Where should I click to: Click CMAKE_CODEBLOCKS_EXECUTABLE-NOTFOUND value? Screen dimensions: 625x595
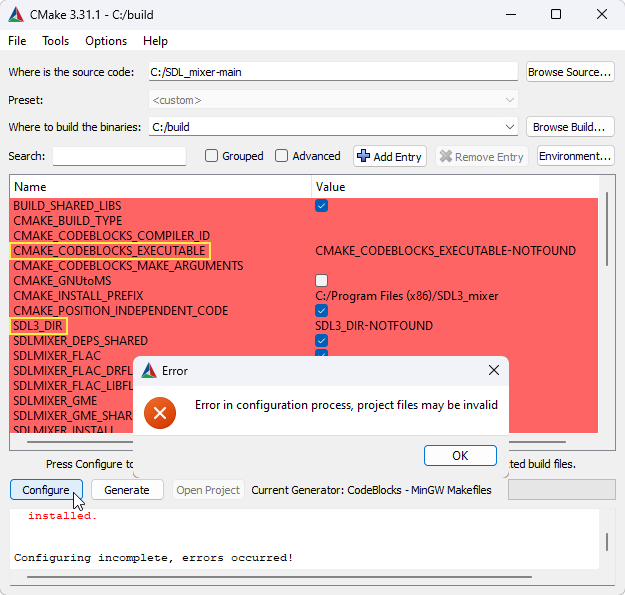445,251
